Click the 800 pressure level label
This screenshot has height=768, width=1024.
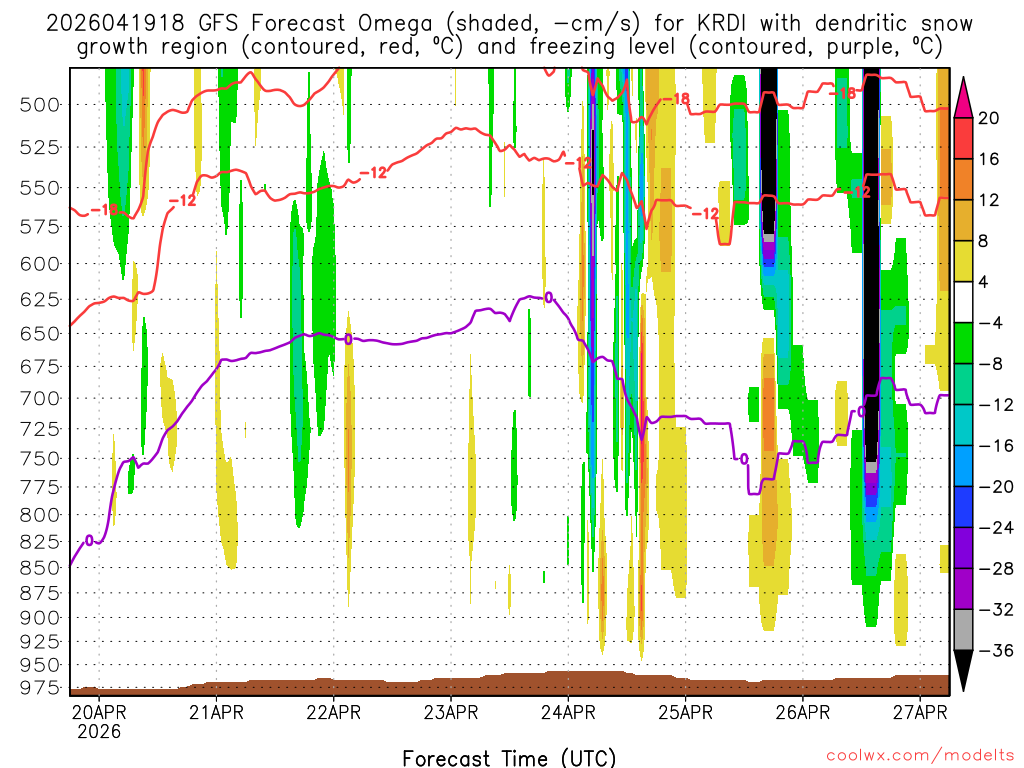pos(40,515)
